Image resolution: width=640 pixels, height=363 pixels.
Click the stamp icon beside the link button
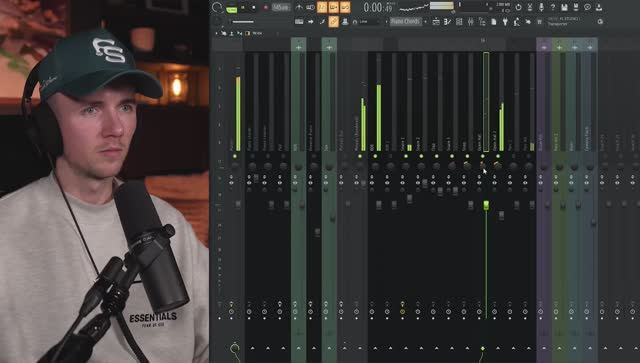coord(345,22)
